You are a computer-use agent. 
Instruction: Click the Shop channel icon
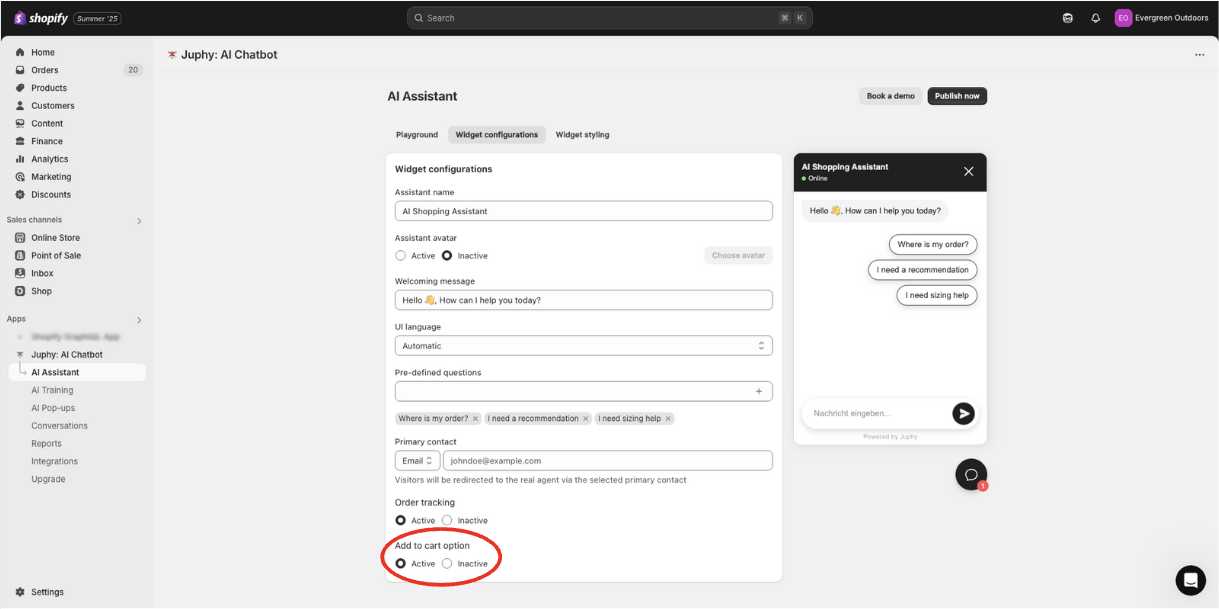click(20, 291)
